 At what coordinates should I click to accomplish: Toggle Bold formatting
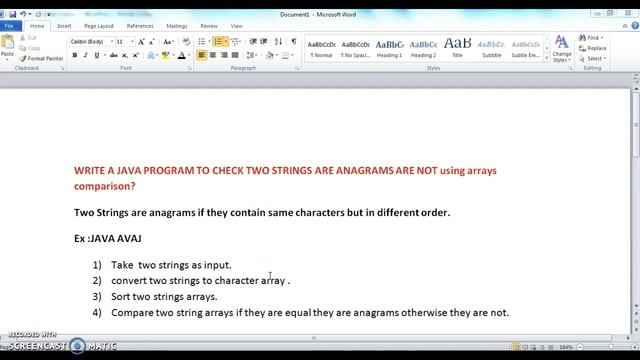coord(75,55)
